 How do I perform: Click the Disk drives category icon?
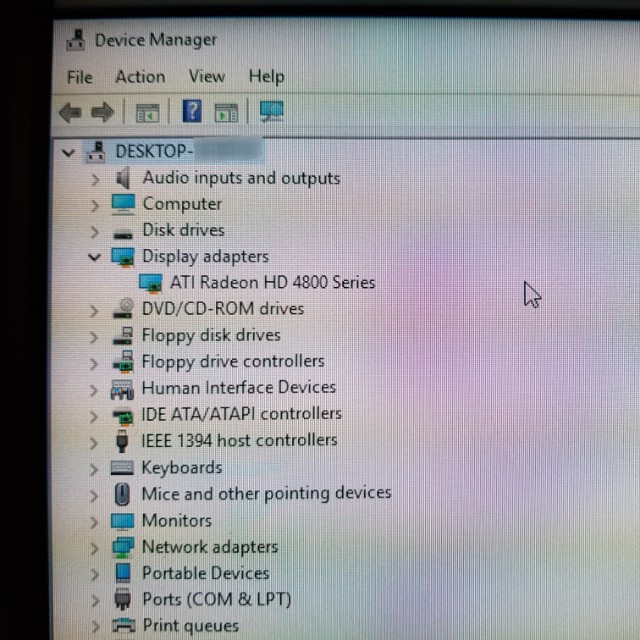point(122,234)
